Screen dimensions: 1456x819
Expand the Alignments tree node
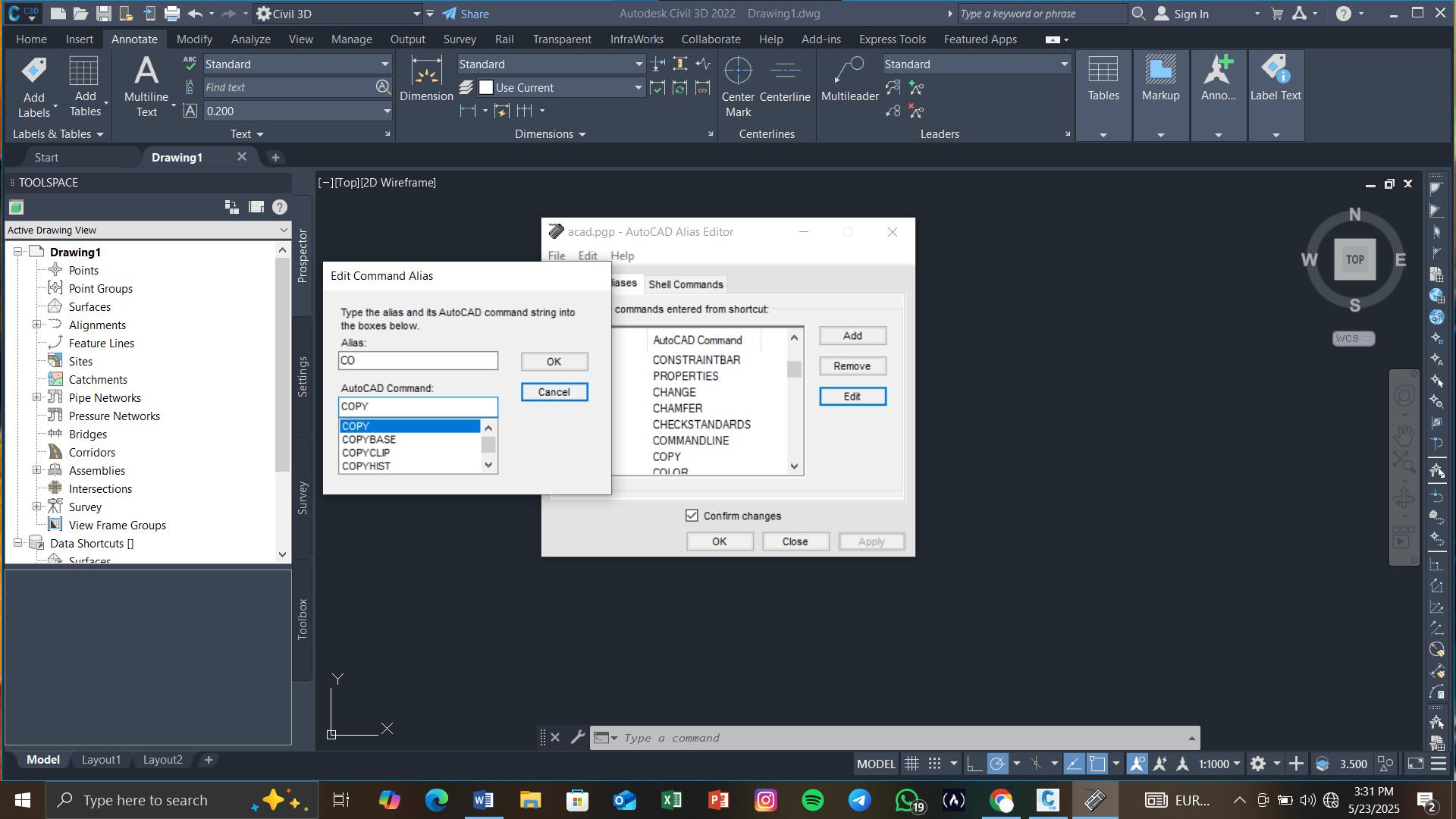click(x=36, y=325)
